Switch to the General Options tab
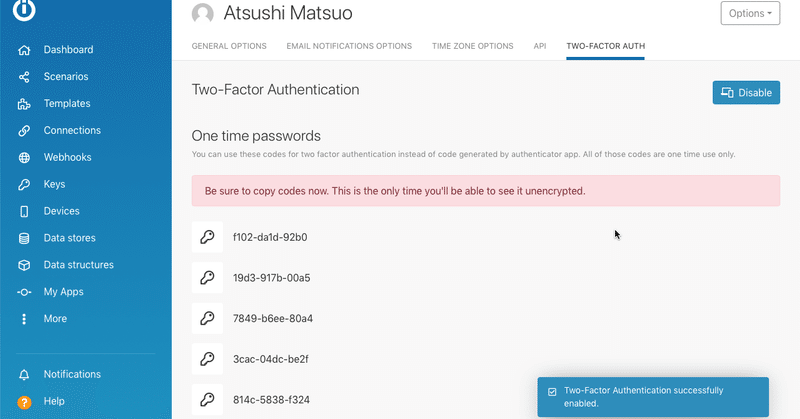The width and height of the screenshot is (800, 419). coord(229,46)
